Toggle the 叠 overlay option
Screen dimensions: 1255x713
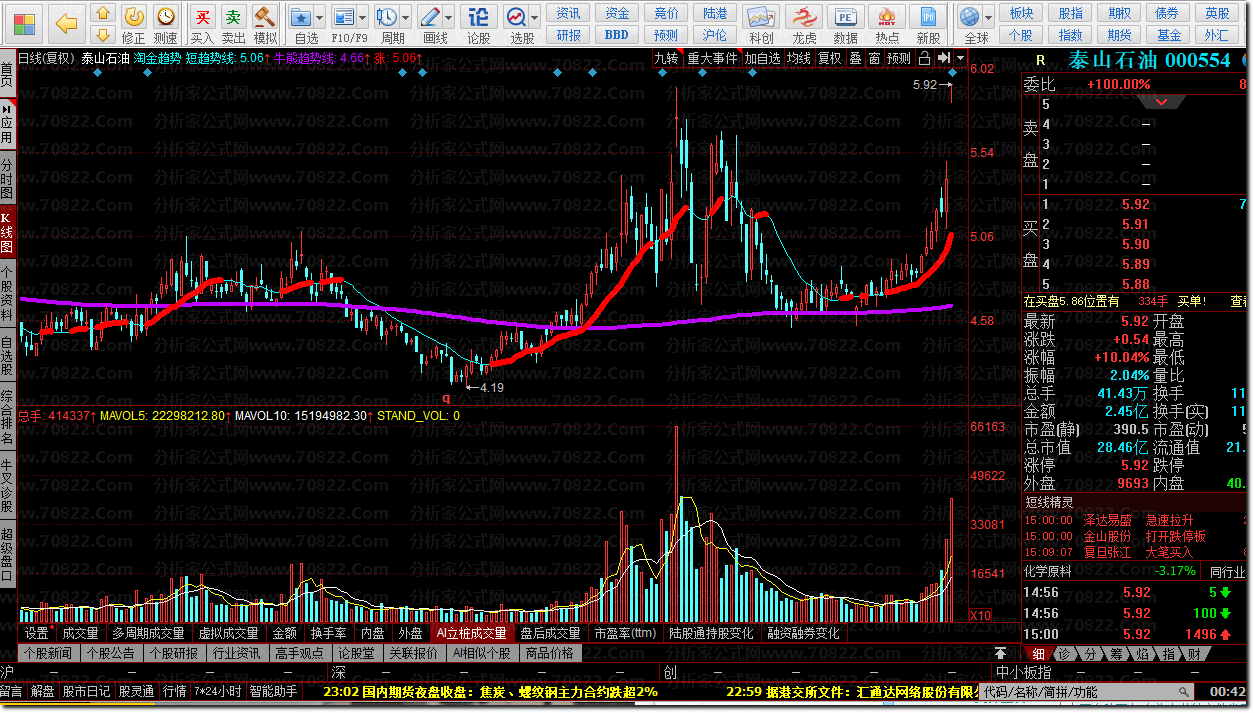click(855, 58)
